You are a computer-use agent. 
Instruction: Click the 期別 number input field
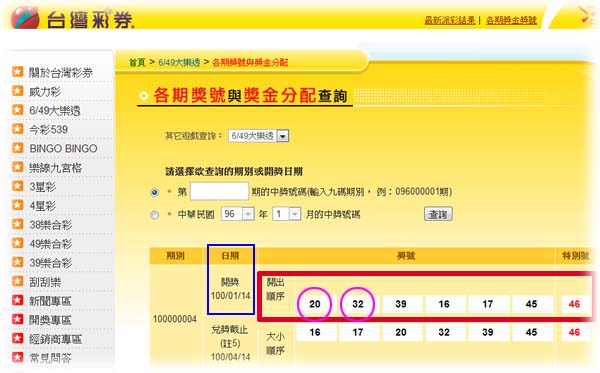coord(220,191)
